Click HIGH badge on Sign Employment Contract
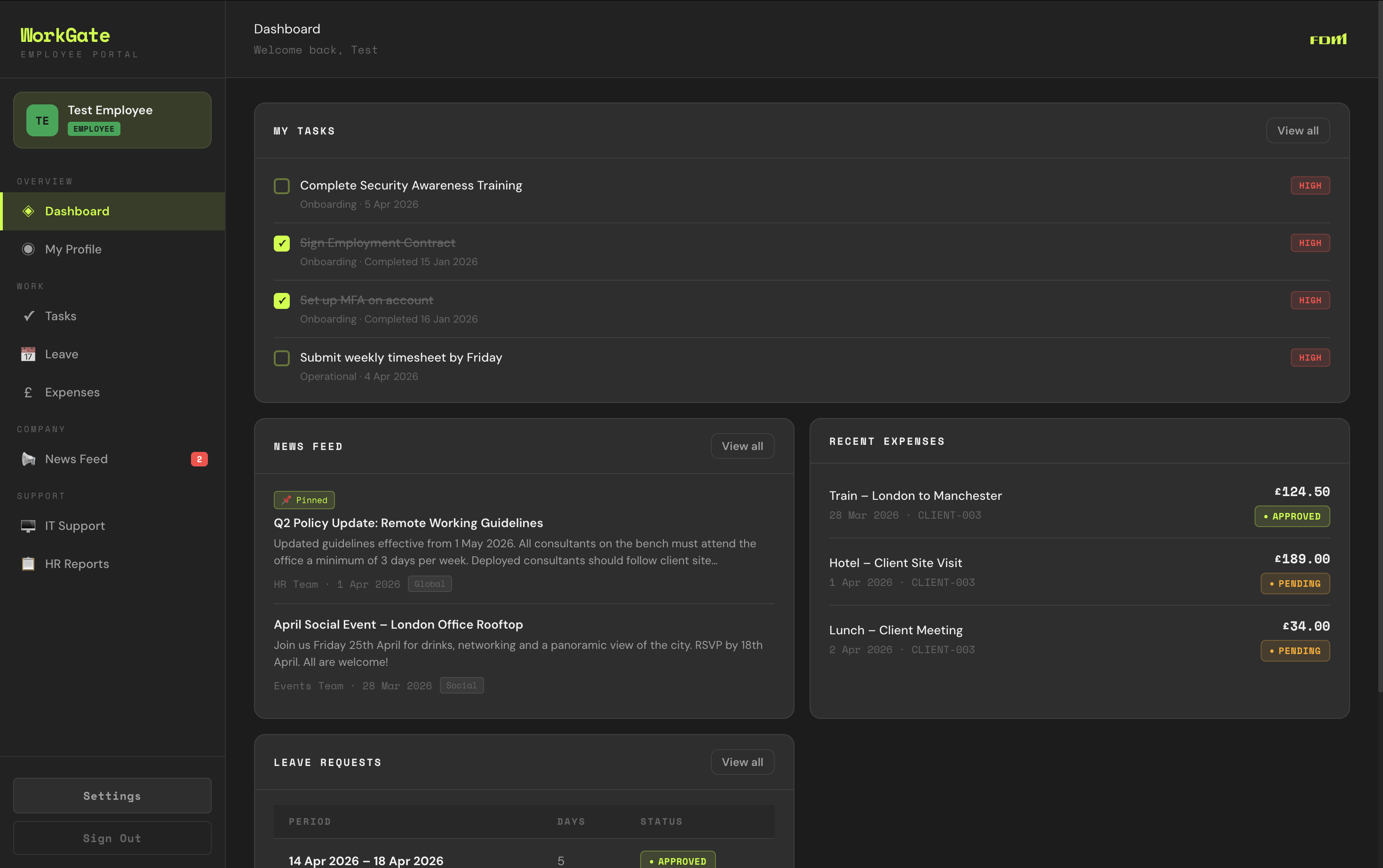Screen dimensions: 1383x868 1310,244
